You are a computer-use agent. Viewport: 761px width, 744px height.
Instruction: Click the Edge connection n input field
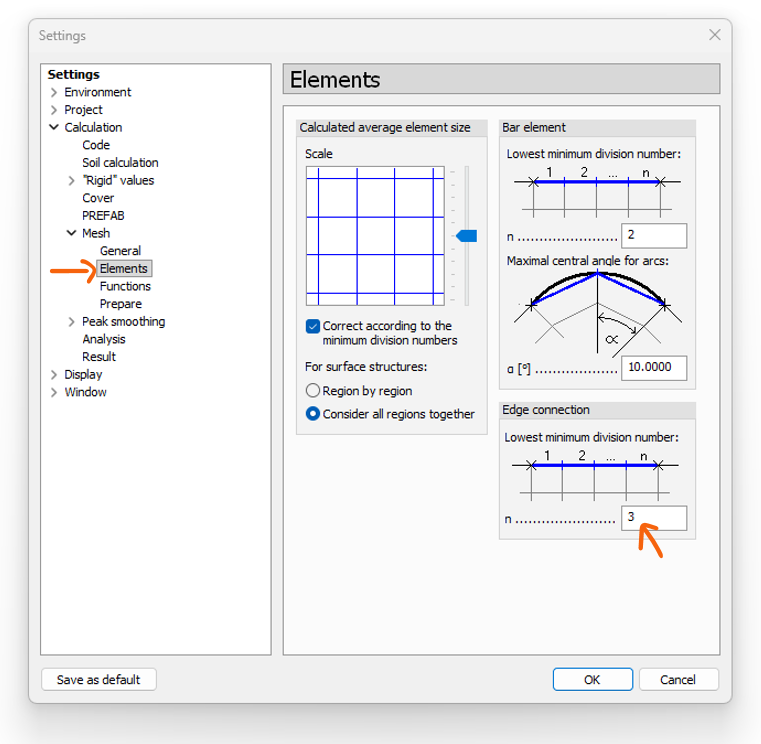(x=654, y=518)
